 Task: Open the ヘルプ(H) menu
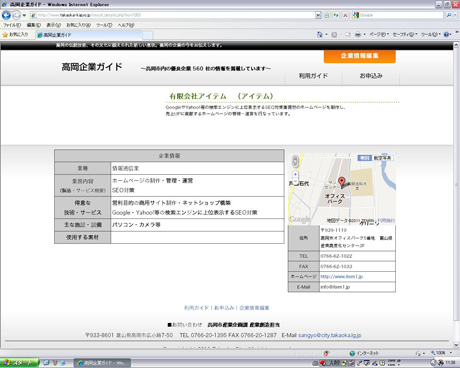click(126, 25)
